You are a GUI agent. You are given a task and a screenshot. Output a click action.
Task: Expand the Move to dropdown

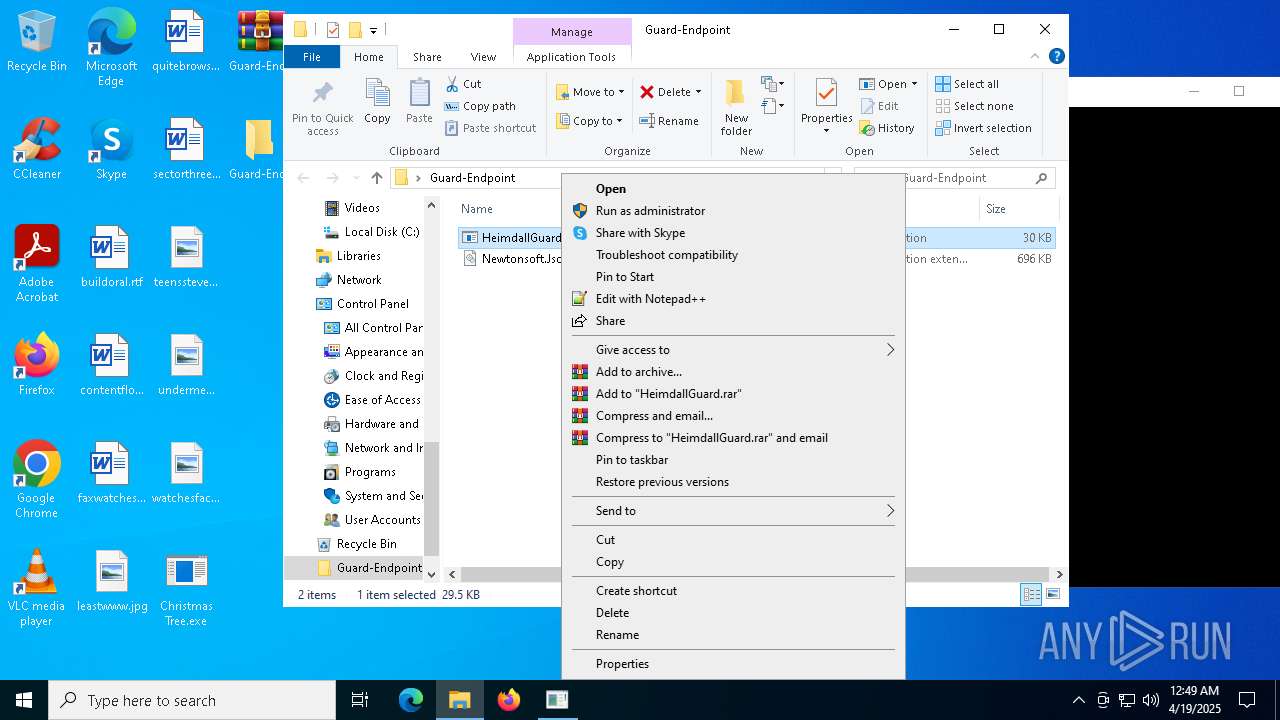(x=621, y=92)
